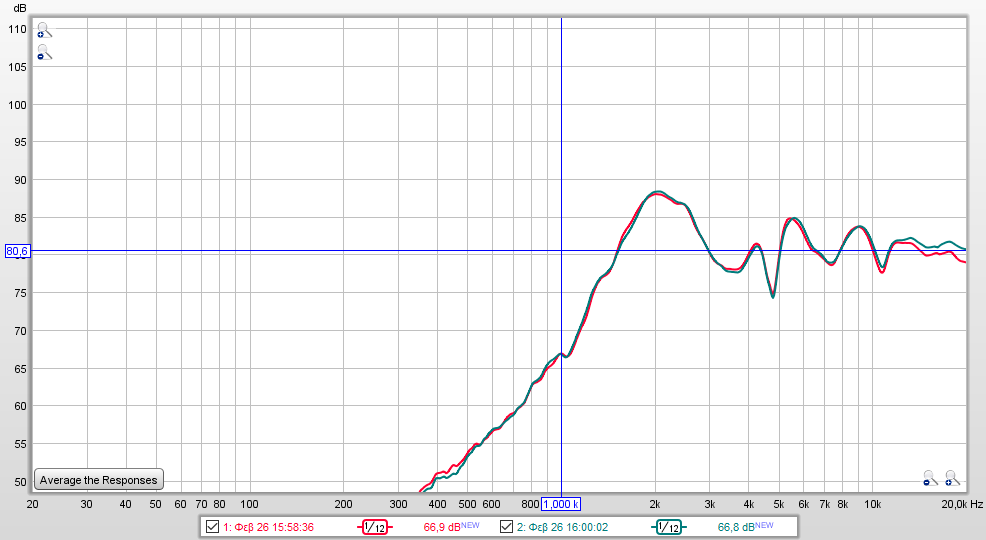Select the 1,000 k cursor frequency label
Image resolution: width=986 pixels, height=540 pixels.
(x=561, y=504)
